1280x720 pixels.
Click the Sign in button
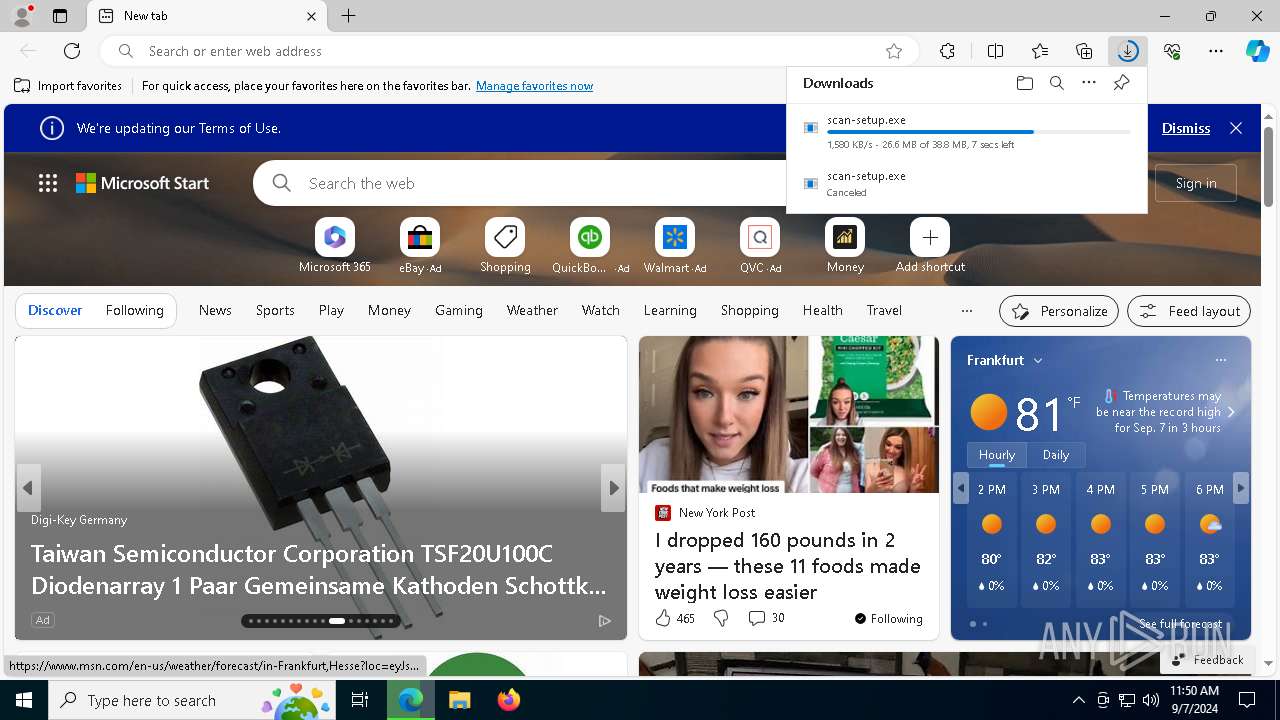[x=1196, y=183]
